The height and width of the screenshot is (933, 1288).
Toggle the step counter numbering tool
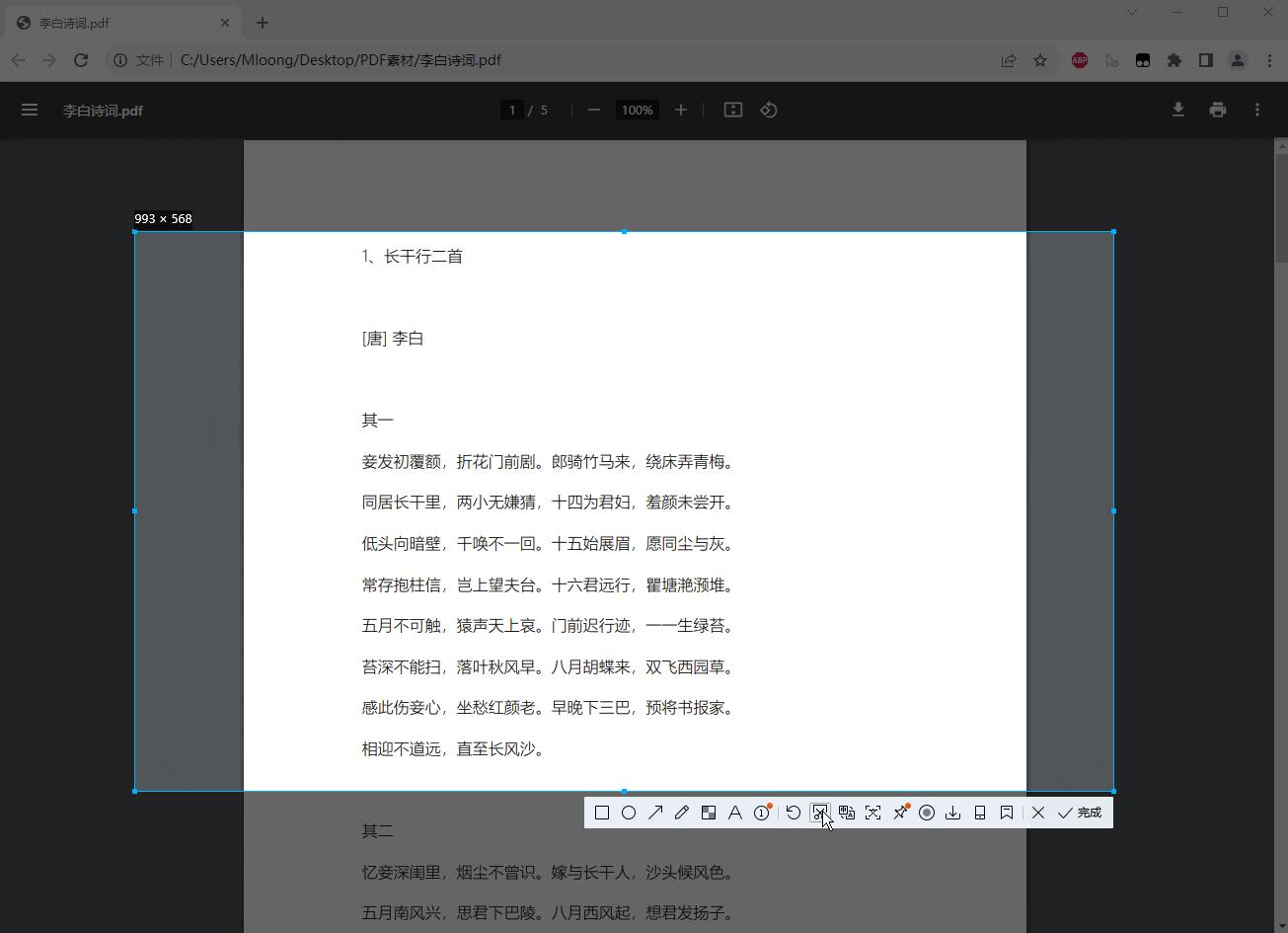(x=761, y=812)
